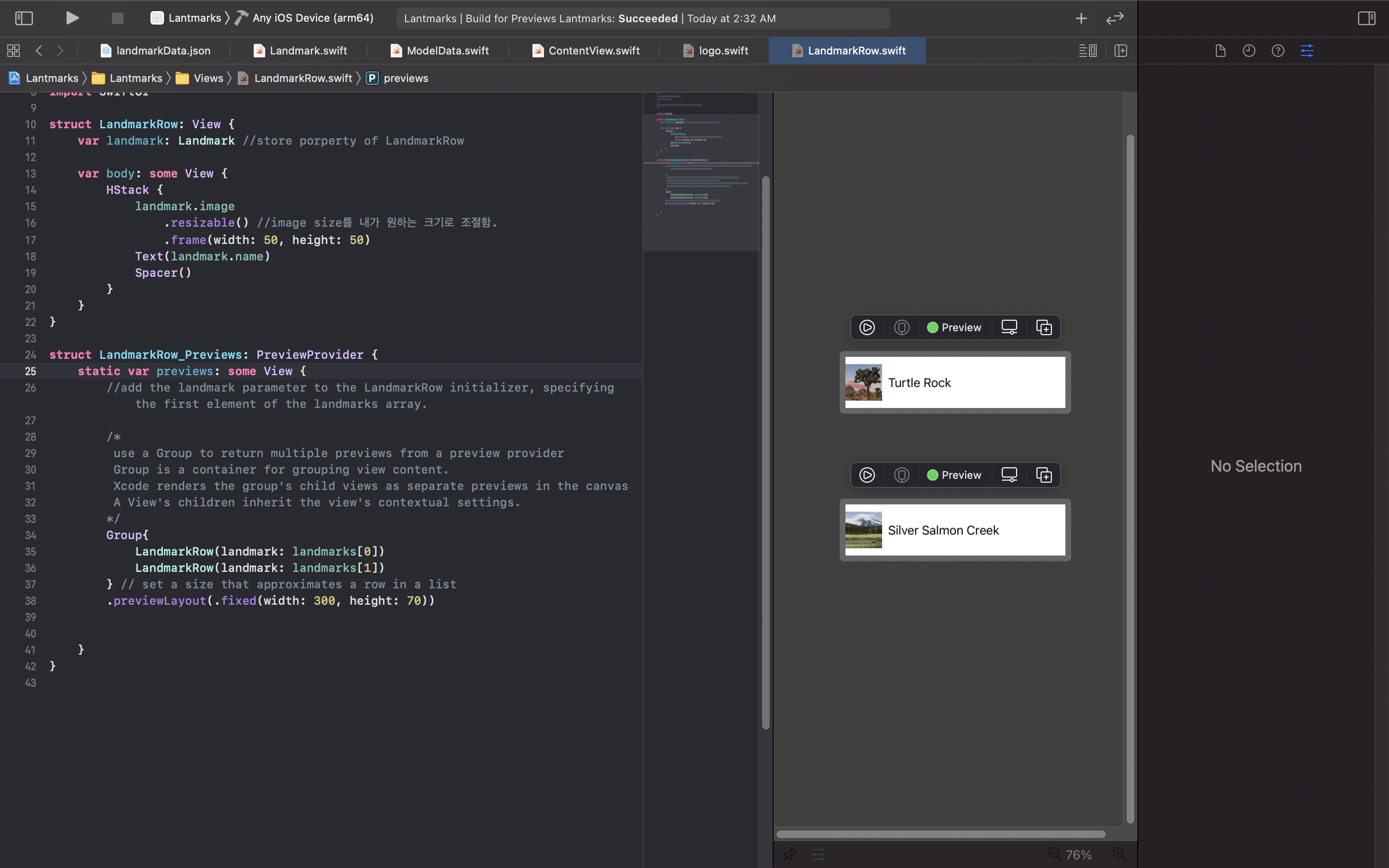Open the History inspector icon
The width and height of the screenshot is (1389, 868).
pyautogui.click(x=1249, y=51)
